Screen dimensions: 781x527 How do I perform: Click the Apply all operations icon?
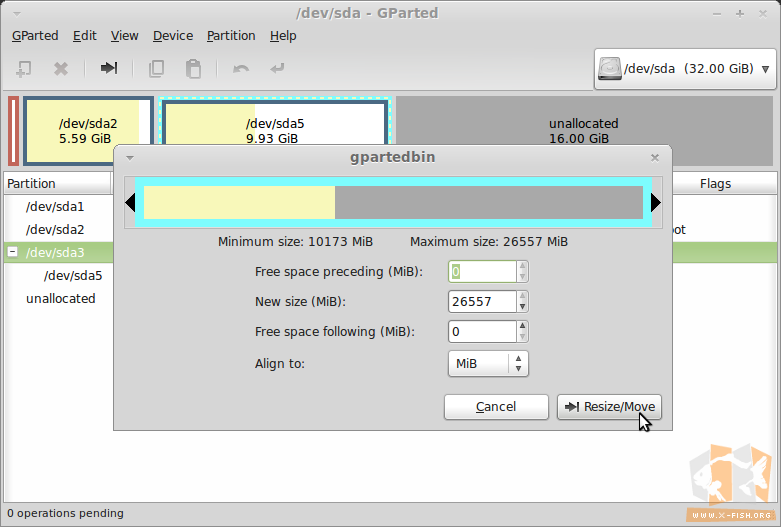coord(277,68)
